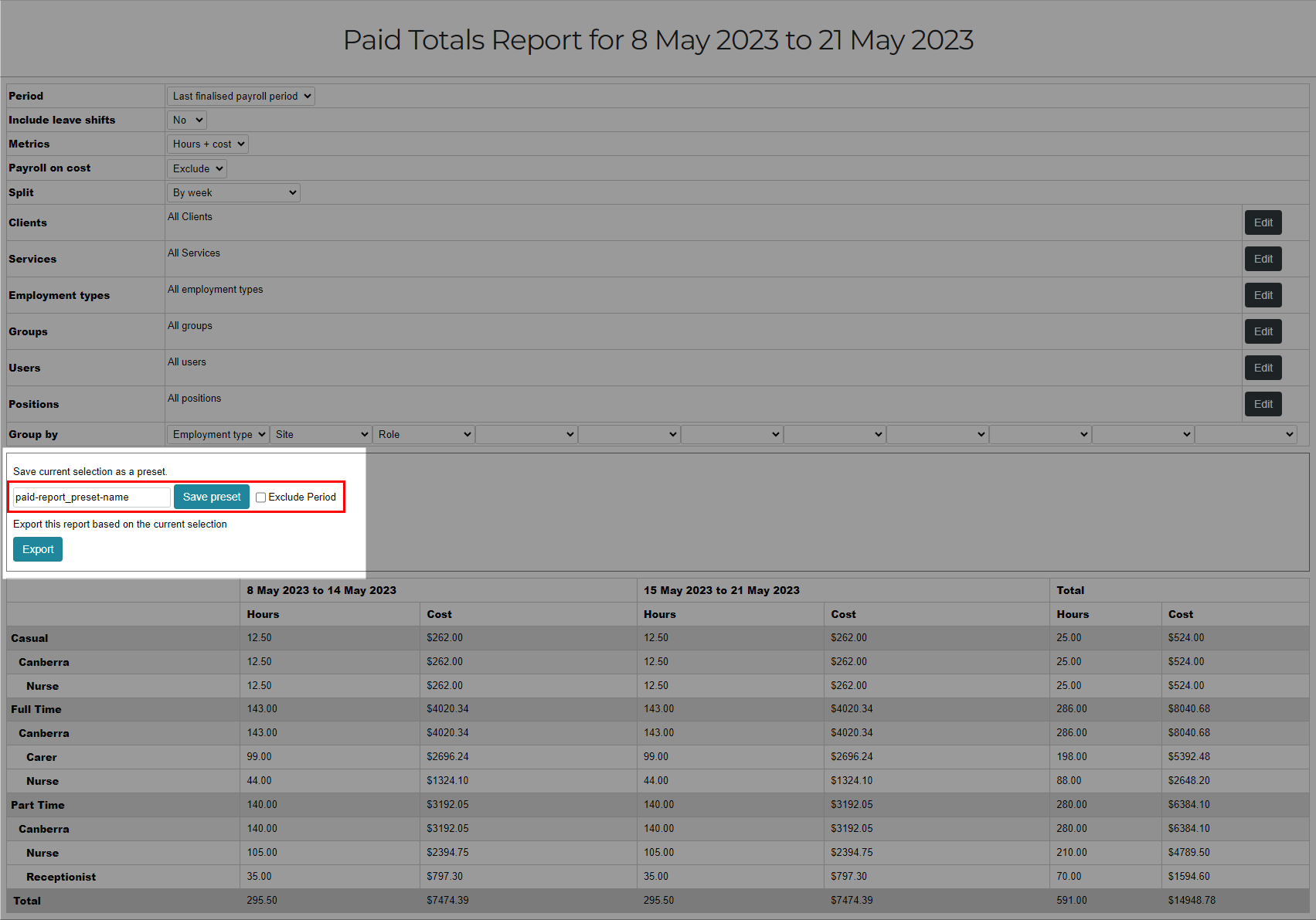Click Edit button for Positions
The image size is (1316, 920).
1263,404
